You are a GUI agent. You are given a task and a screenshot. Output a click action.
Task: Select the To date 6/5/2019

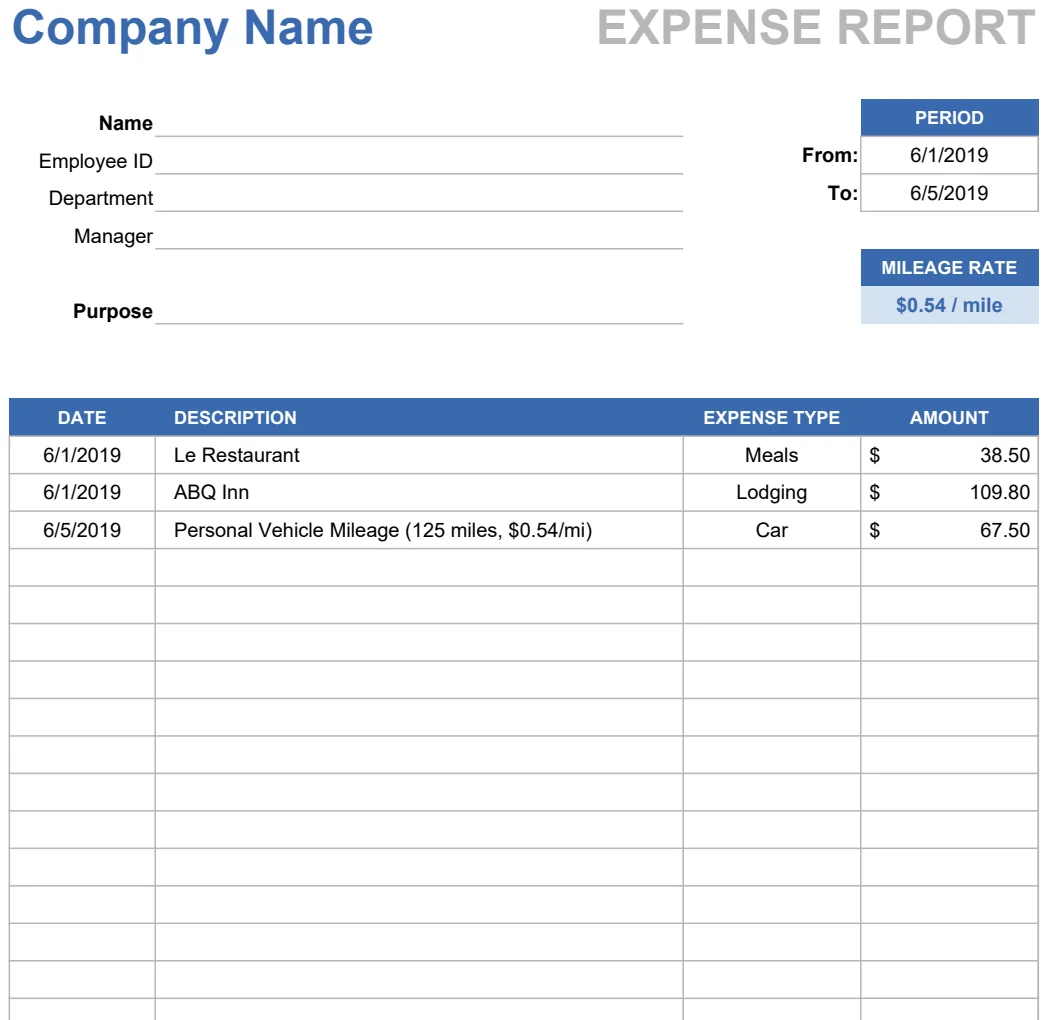coord(949,193)
